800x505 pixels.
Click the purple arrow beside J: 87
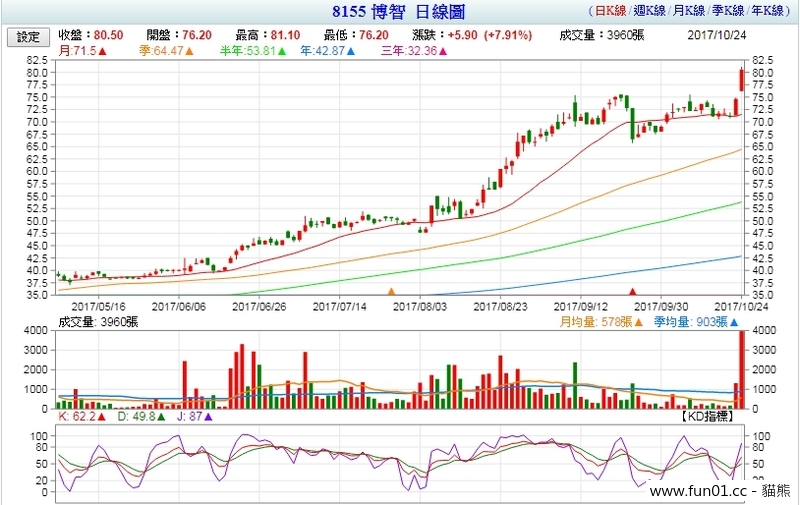coord(208,417)
